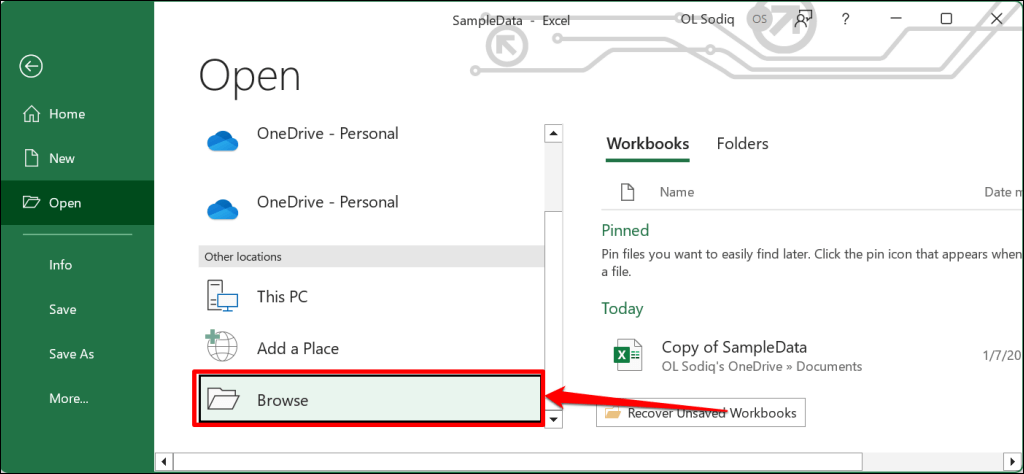This screenshot has width=1024, height=474.
Task: Sort files by the Name column header
Action: click(676, 192)
